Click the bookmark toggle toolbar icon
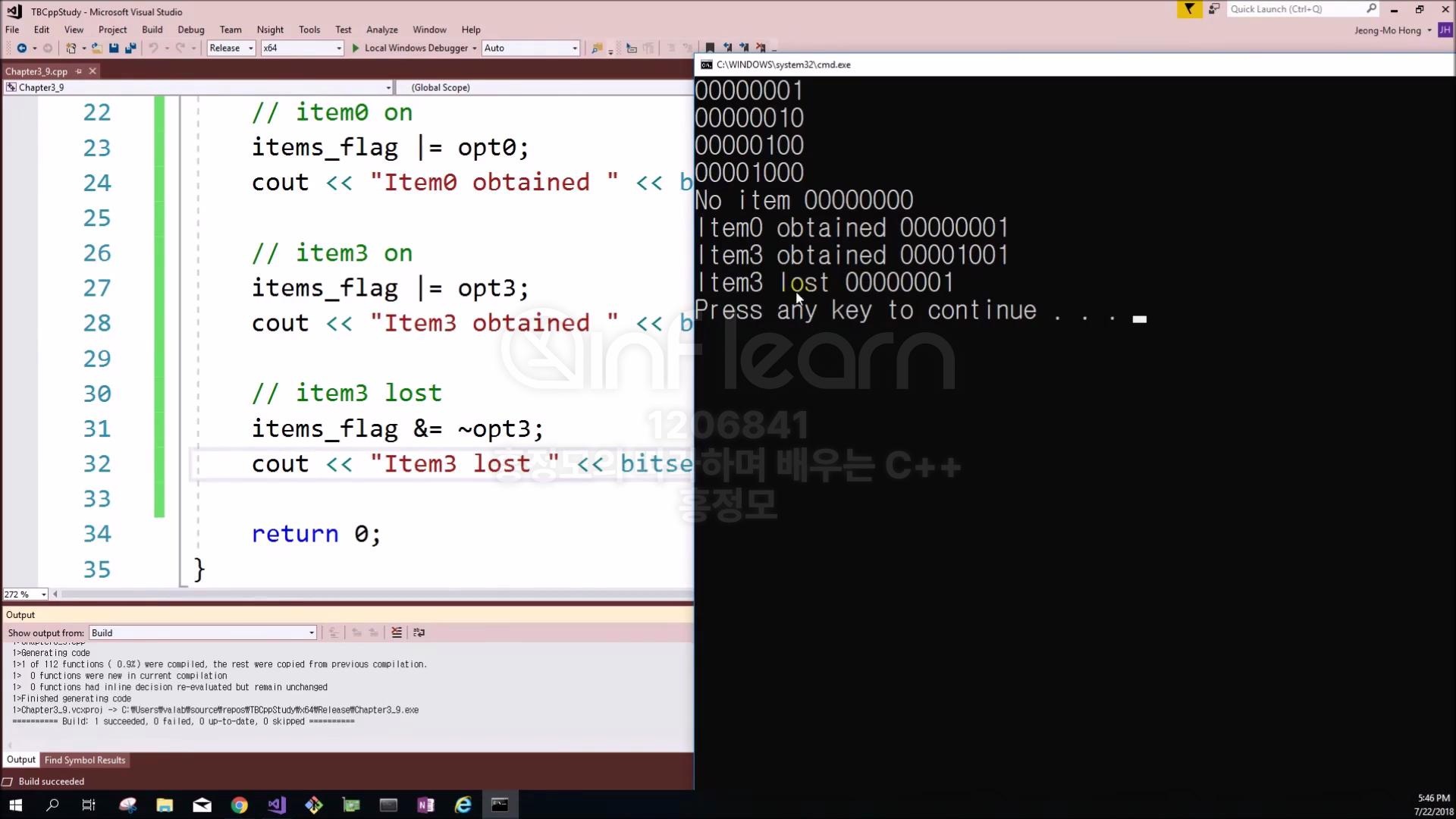 pos(710,48)
